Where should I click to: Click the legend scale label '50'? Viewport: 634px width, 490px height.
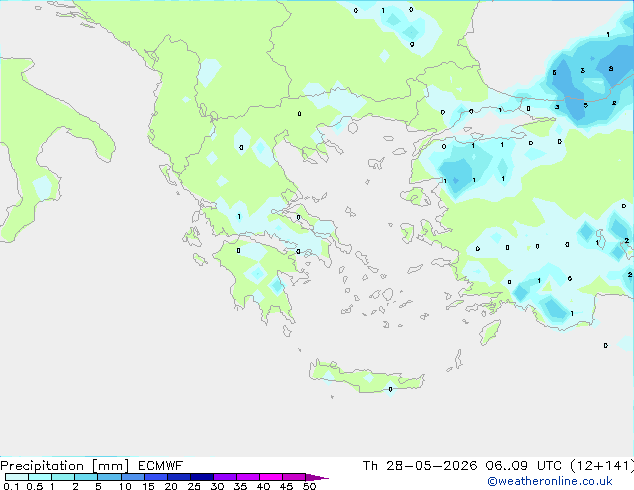pyautogui.click(x=309, y=486)
